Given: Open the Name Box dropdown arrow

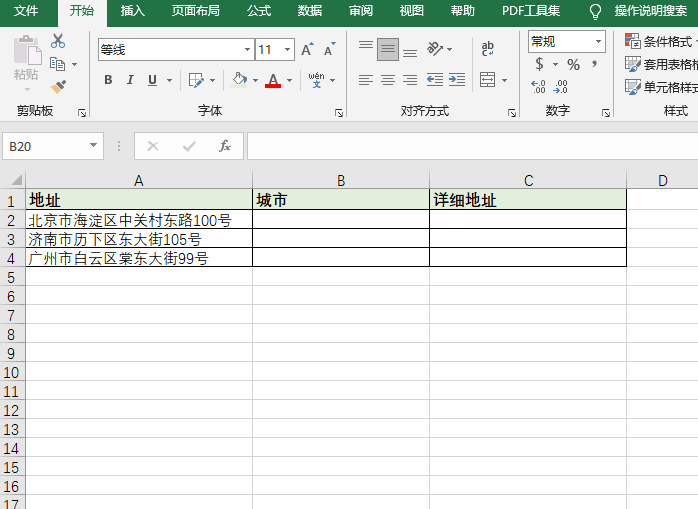Looking at the screenshot, I should (x=94, y=146).
